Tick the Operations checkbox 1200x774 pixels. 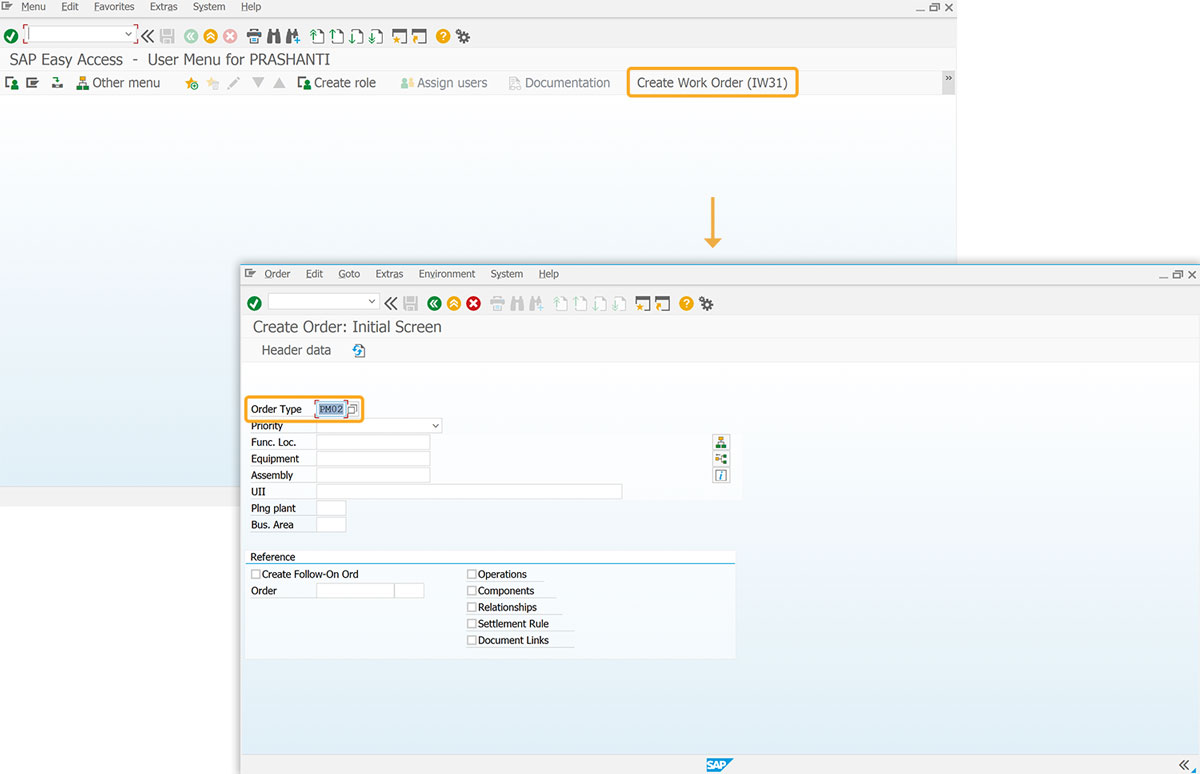pyautogui.click(x=472, y=574)
